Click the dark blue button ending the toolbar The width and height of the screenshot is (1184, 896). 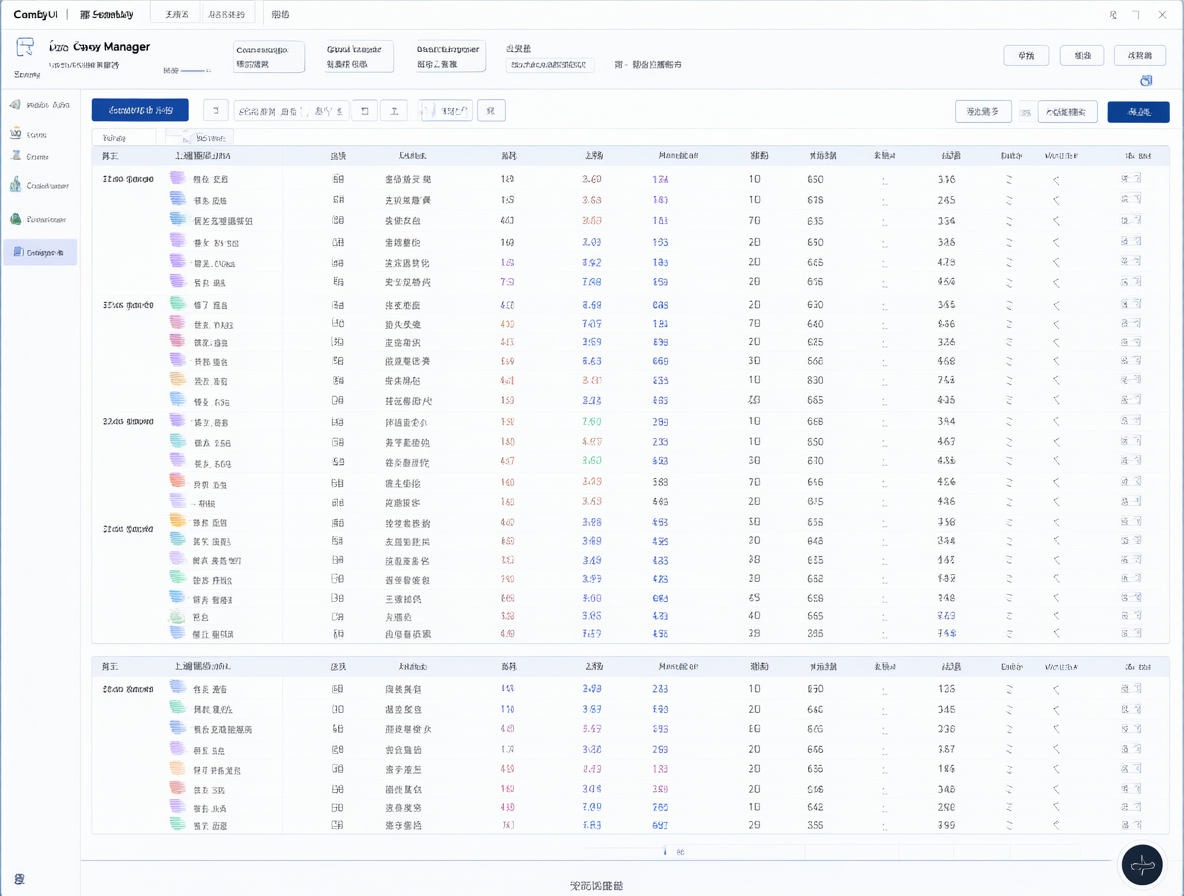point(1139,112)
